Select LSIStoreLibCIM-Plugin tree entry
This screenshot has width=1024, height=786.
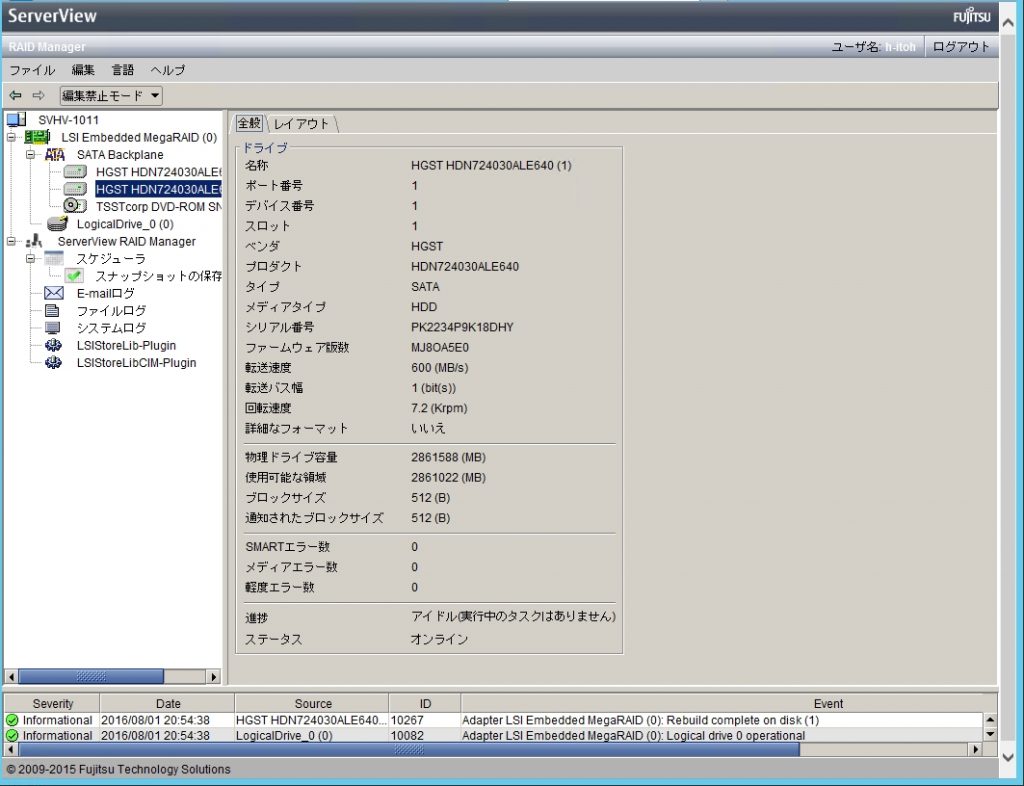(136, 362)
